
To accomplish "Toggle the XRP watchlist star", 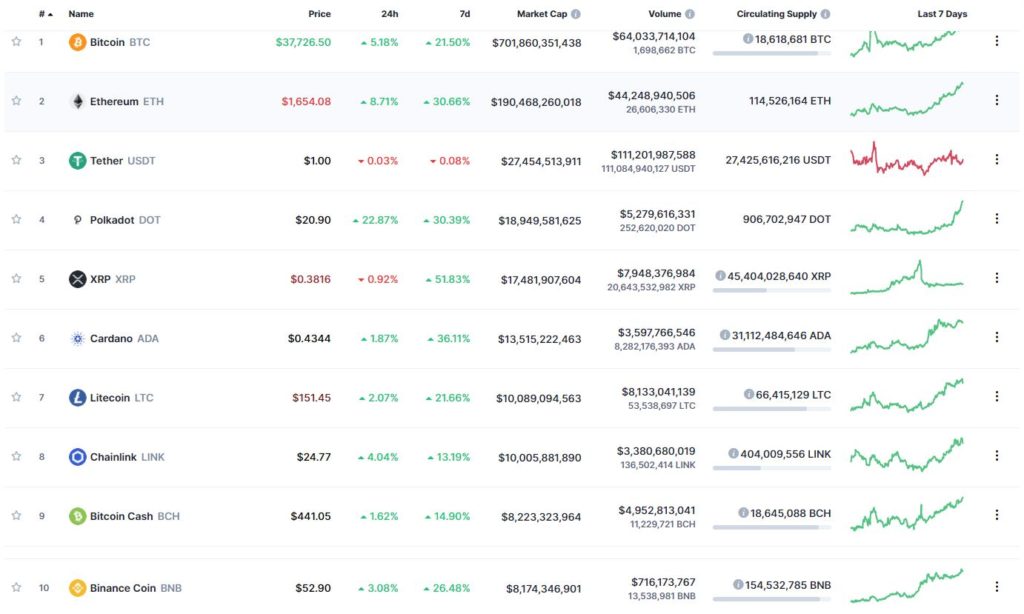I will tap(16, 279).
